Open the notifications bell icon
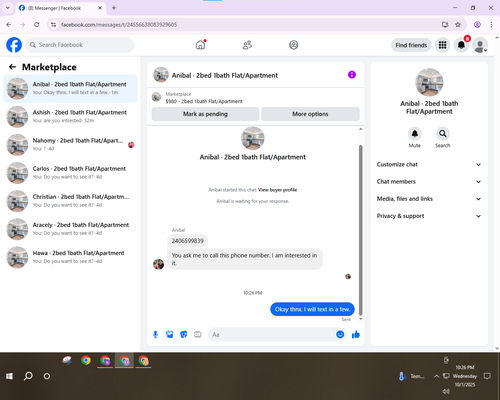500x400 pixels. click(461, 45)
